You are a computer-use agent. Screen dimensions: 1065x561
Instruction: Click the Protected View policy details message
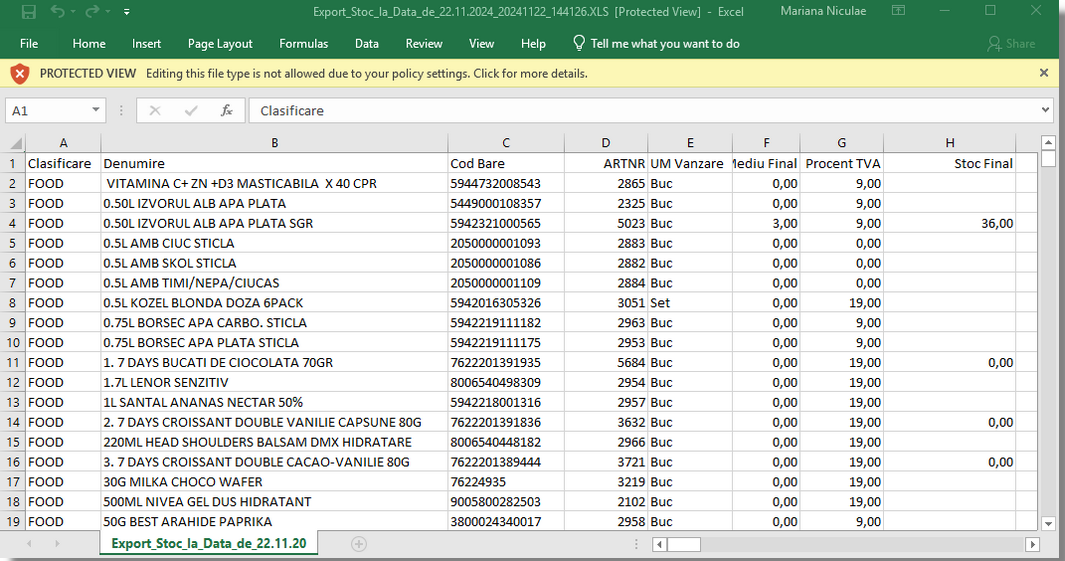coord(367,73)
